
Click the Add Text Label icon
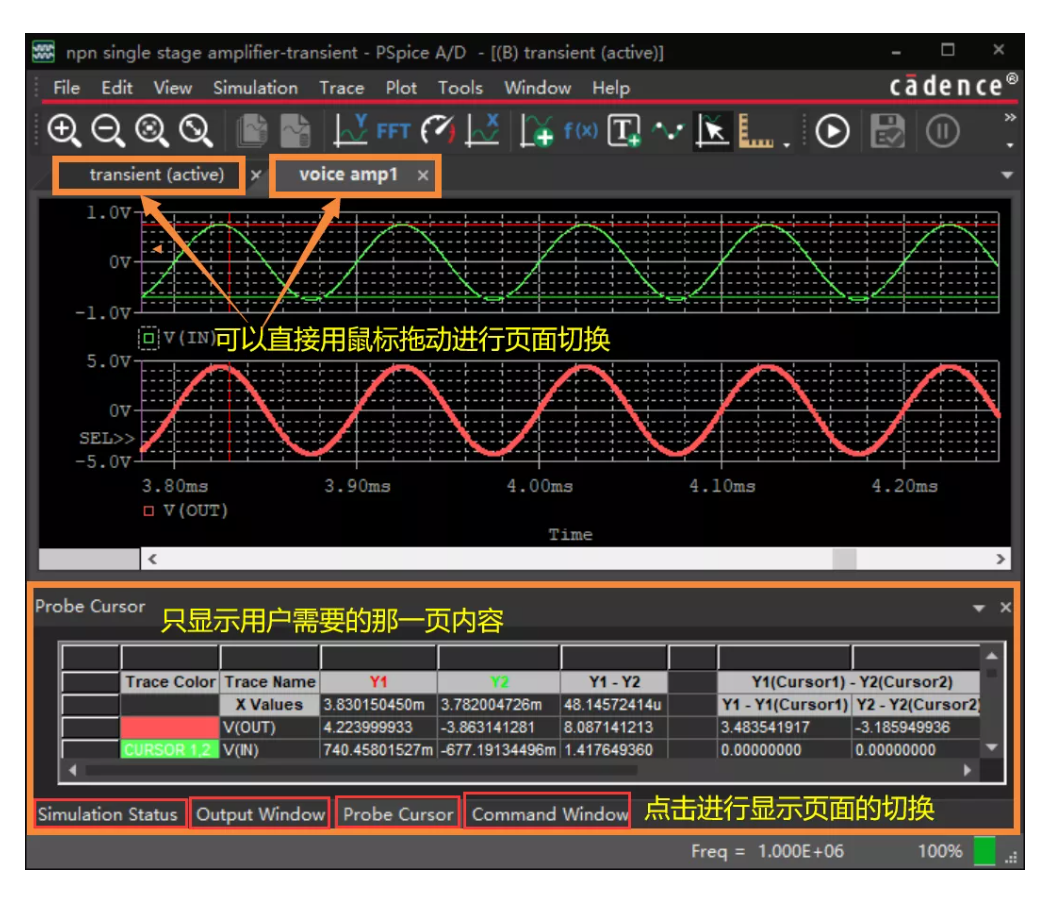coord(624,130)
